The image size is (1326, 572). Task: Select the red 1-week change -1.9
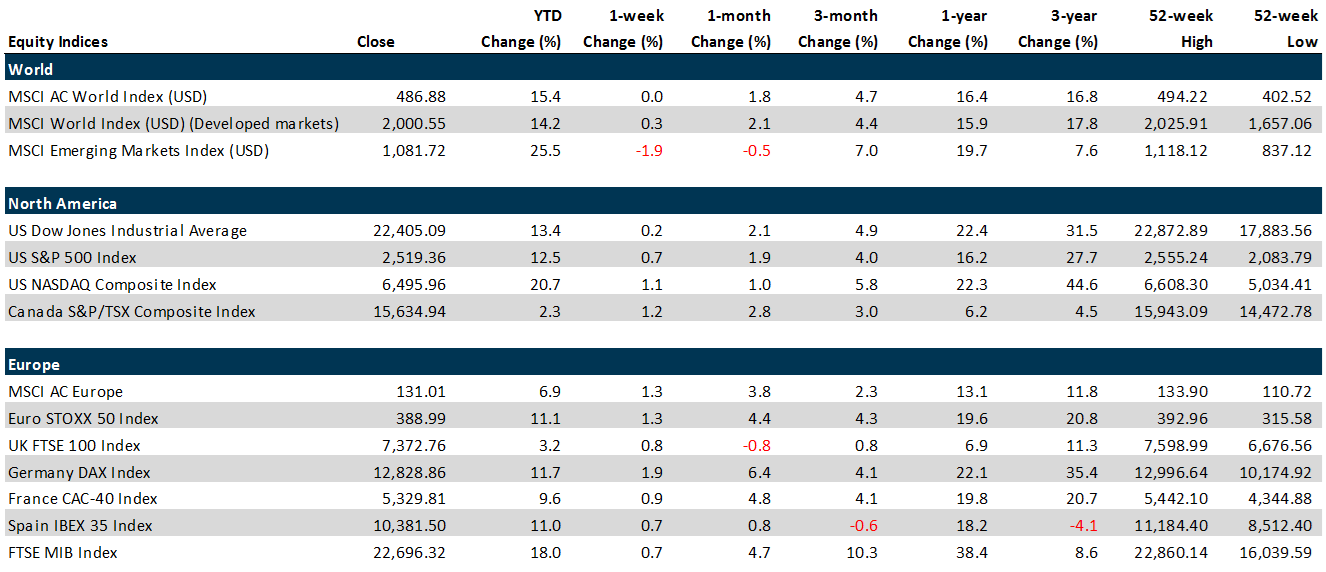point(647,150)
